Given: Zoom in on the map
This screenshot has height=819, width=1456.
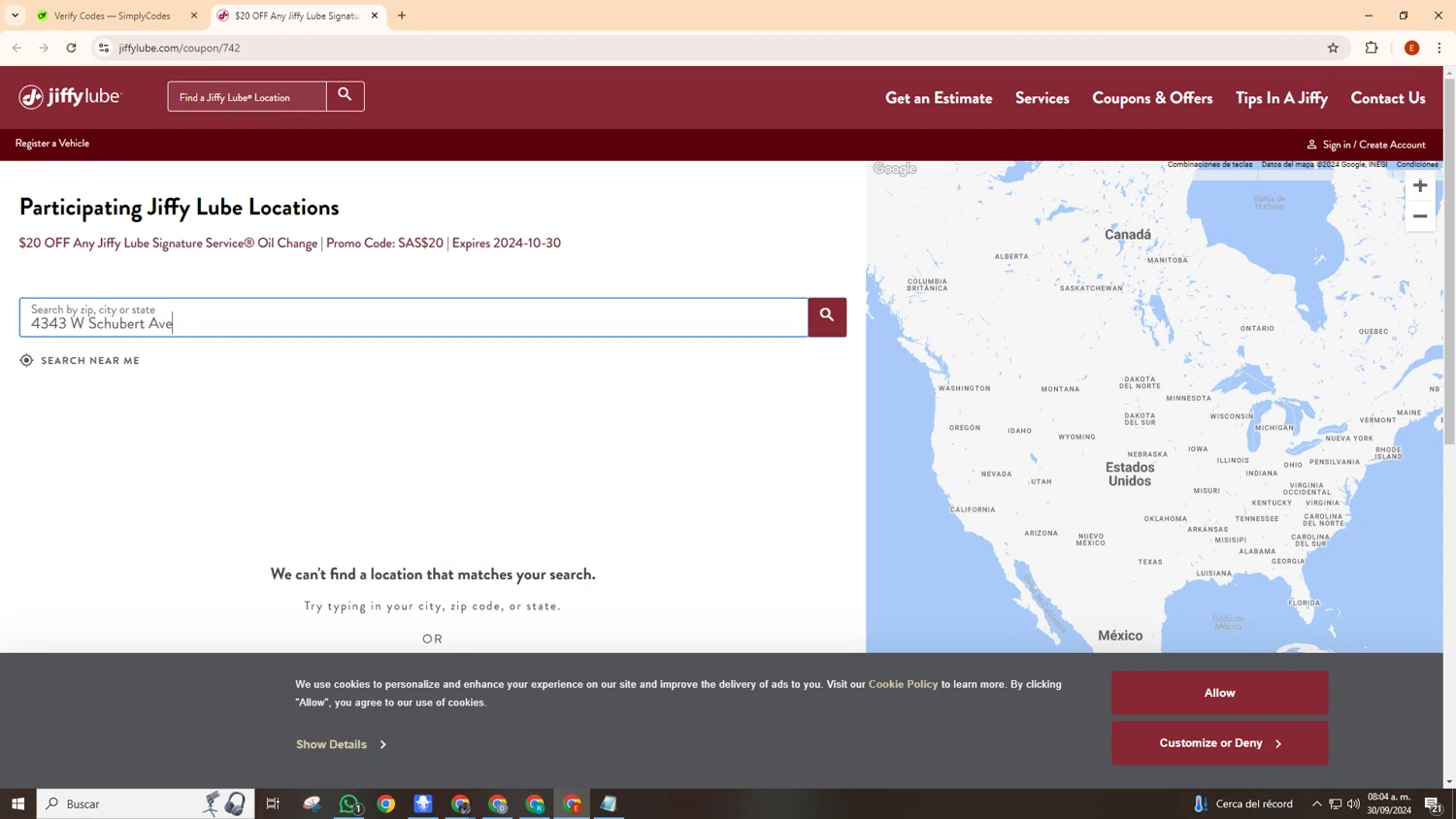Looking at the screenshot, I should tap(1420, 186).
